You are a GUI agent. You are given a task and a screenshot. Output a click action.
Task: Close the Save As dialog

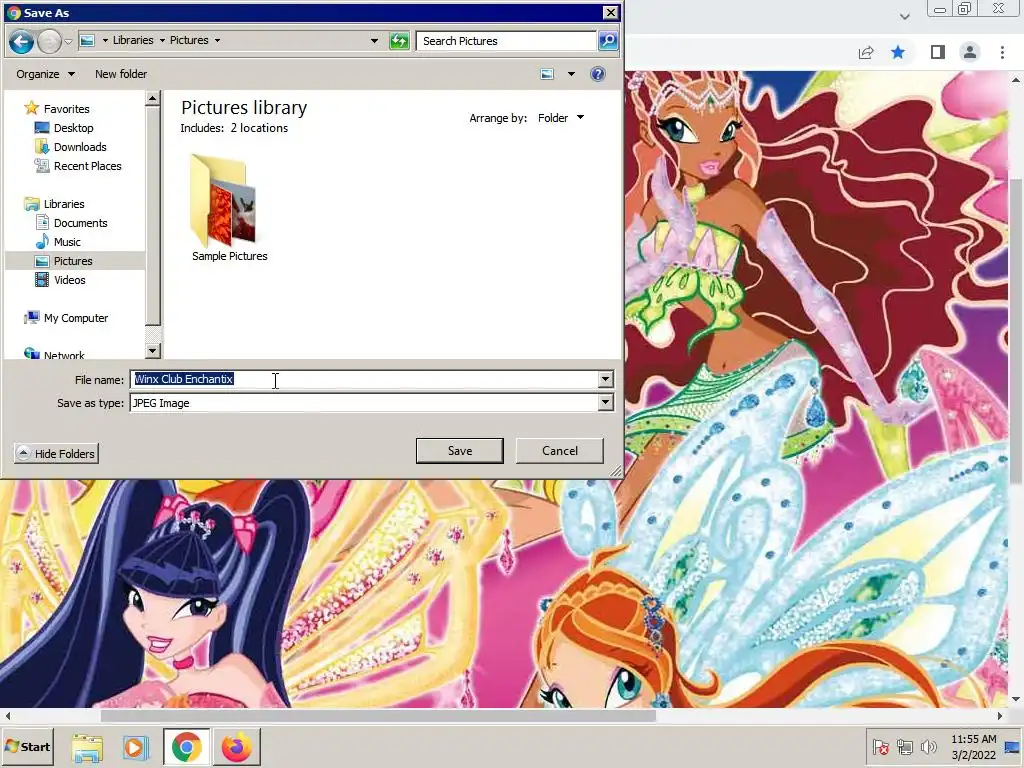[x=610, y=12]
